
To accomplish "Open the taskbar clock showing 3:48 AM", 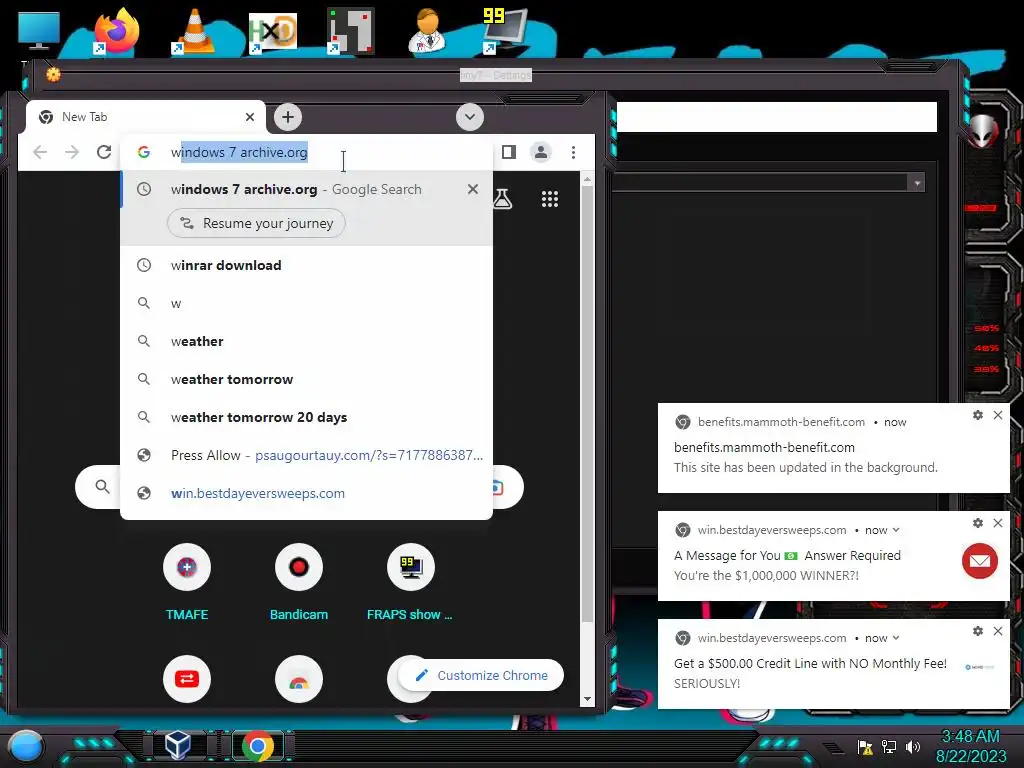I will (x=970, y=746).
